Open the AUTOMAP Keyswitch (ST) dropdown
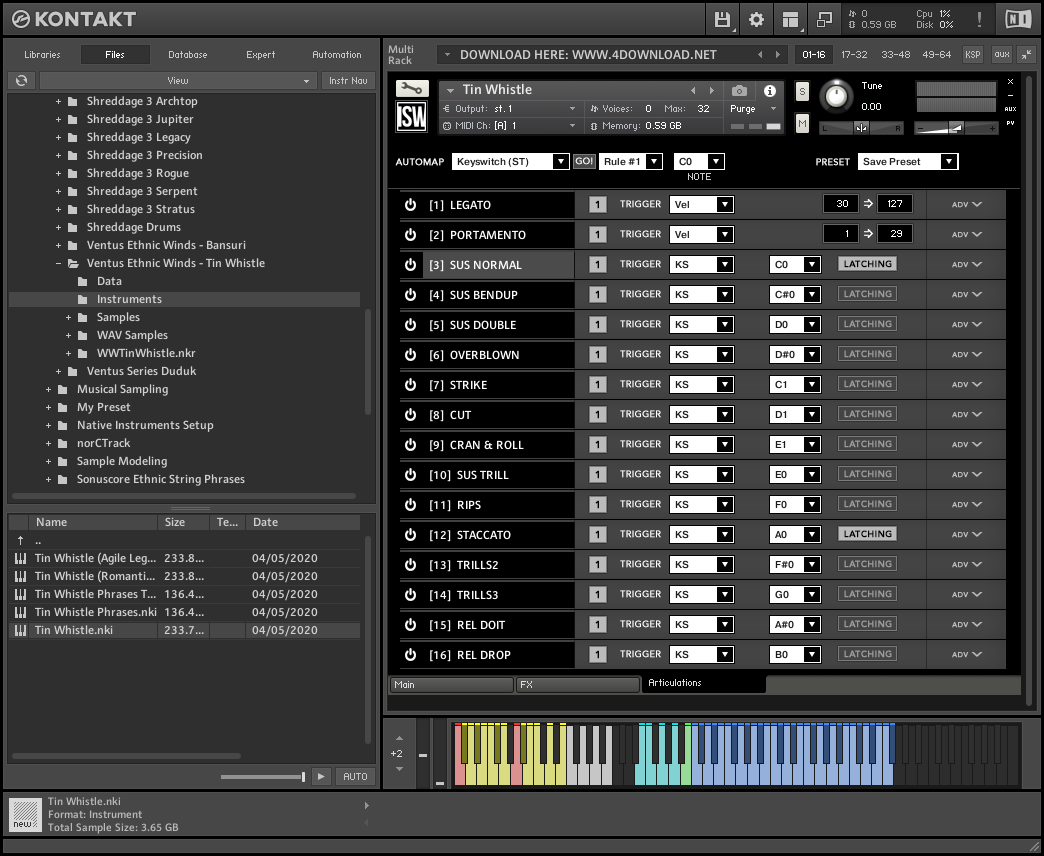Image resolution: width=1044 pixels, height=856 pixels. click(x=510, y=162)
